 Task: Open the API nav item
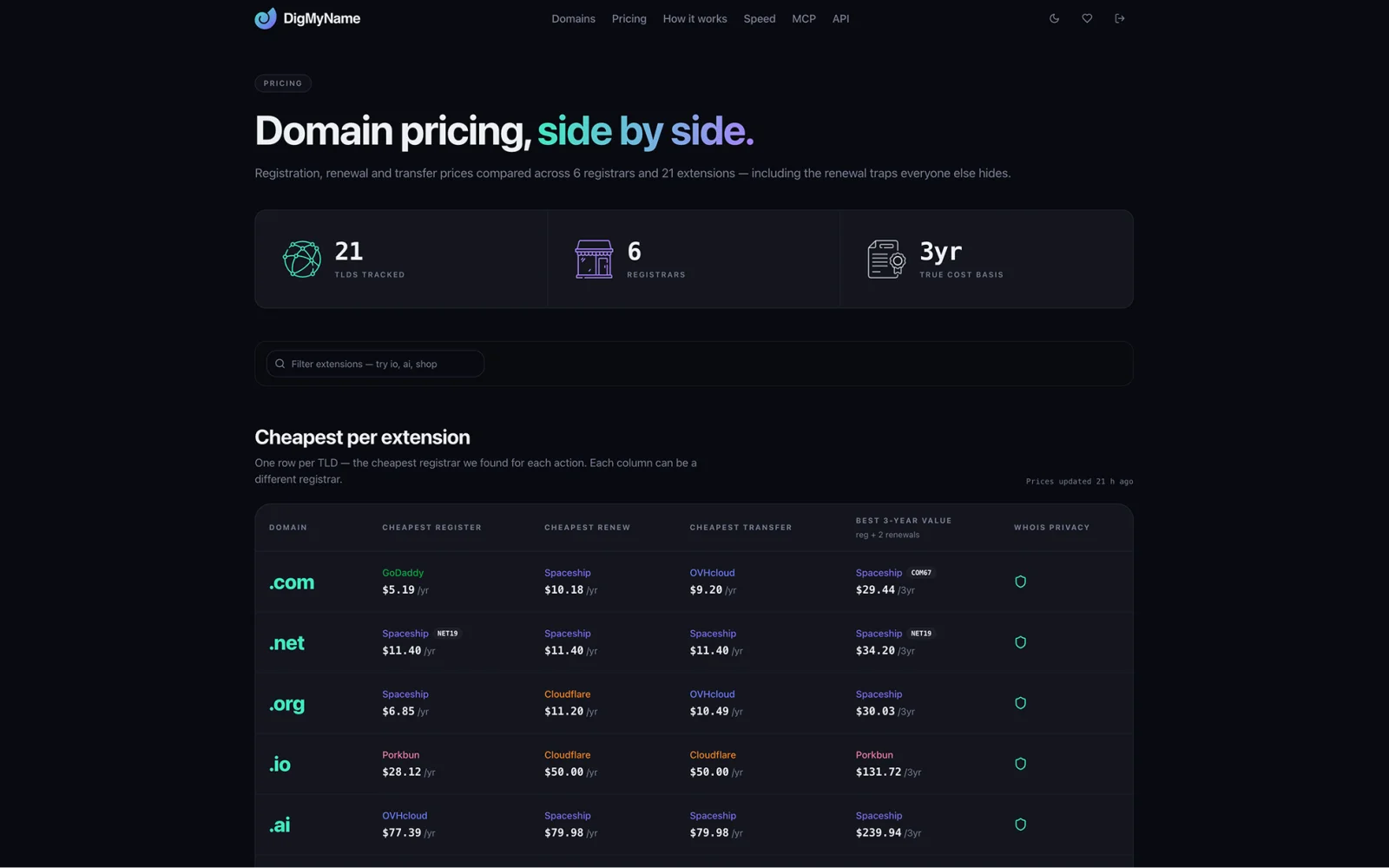841,18
